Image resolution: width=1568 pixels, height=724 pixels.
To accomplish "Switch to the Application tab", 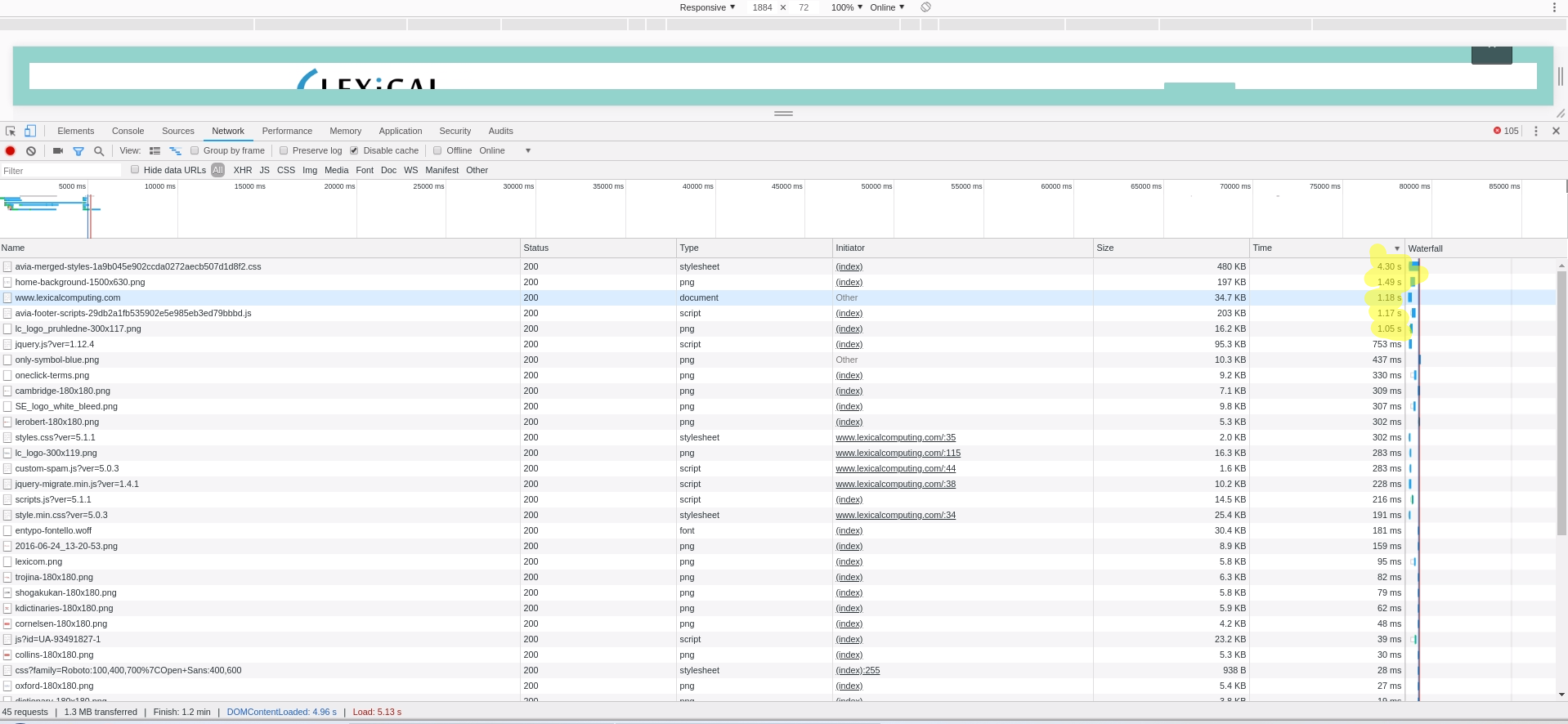I will click(401, 131).
